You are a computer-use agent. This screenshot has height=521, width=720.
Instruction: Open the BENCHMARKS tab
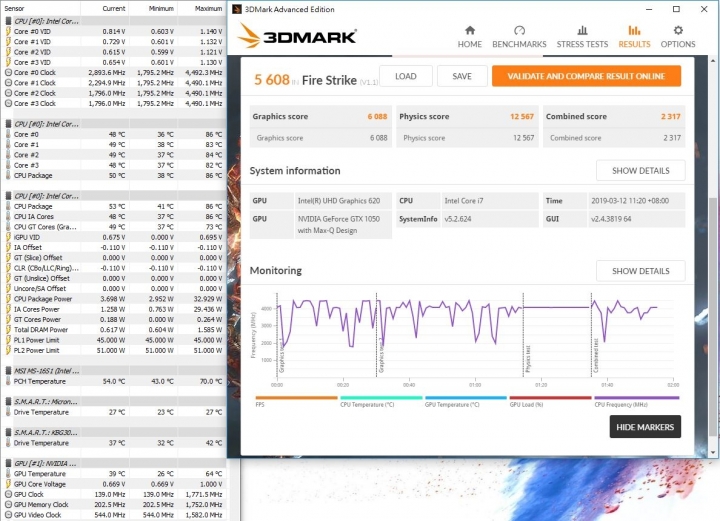pos(519,37)
